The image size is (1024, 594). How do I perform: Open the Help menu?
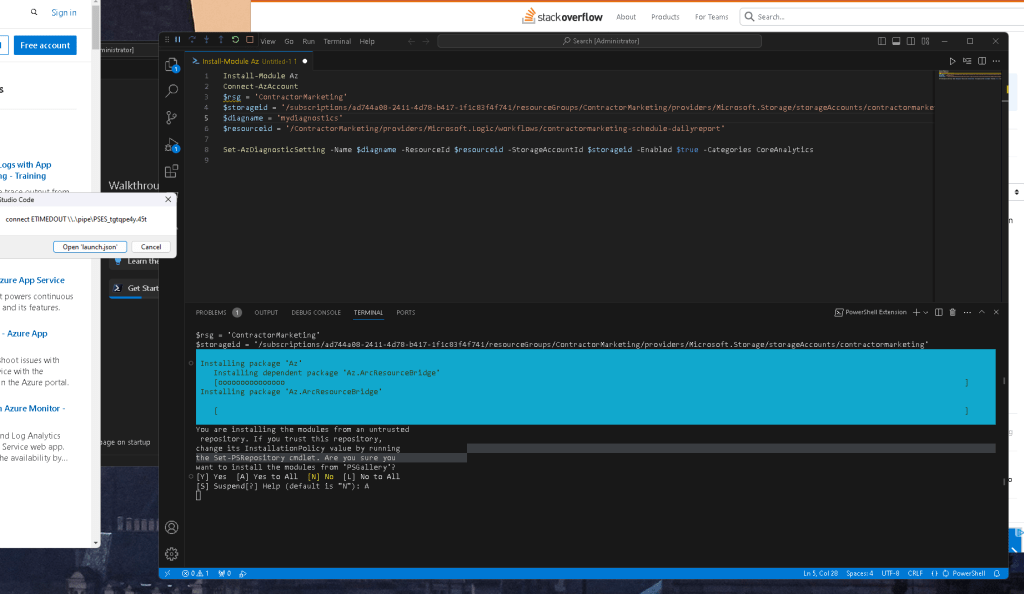point(367,41)
